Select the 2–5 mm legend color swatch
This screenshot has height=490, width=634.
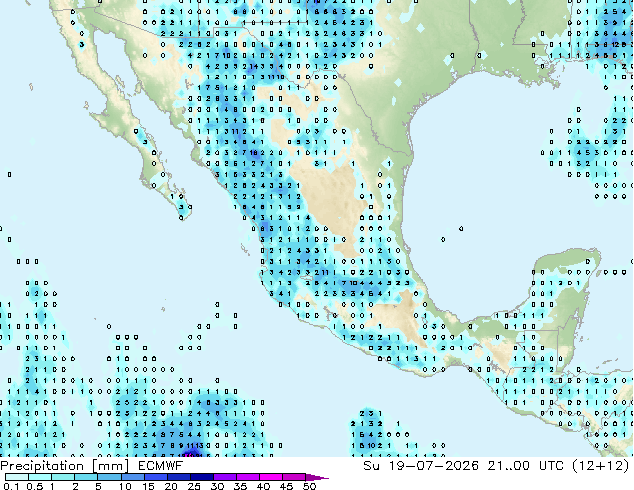[x=86, y=477]
